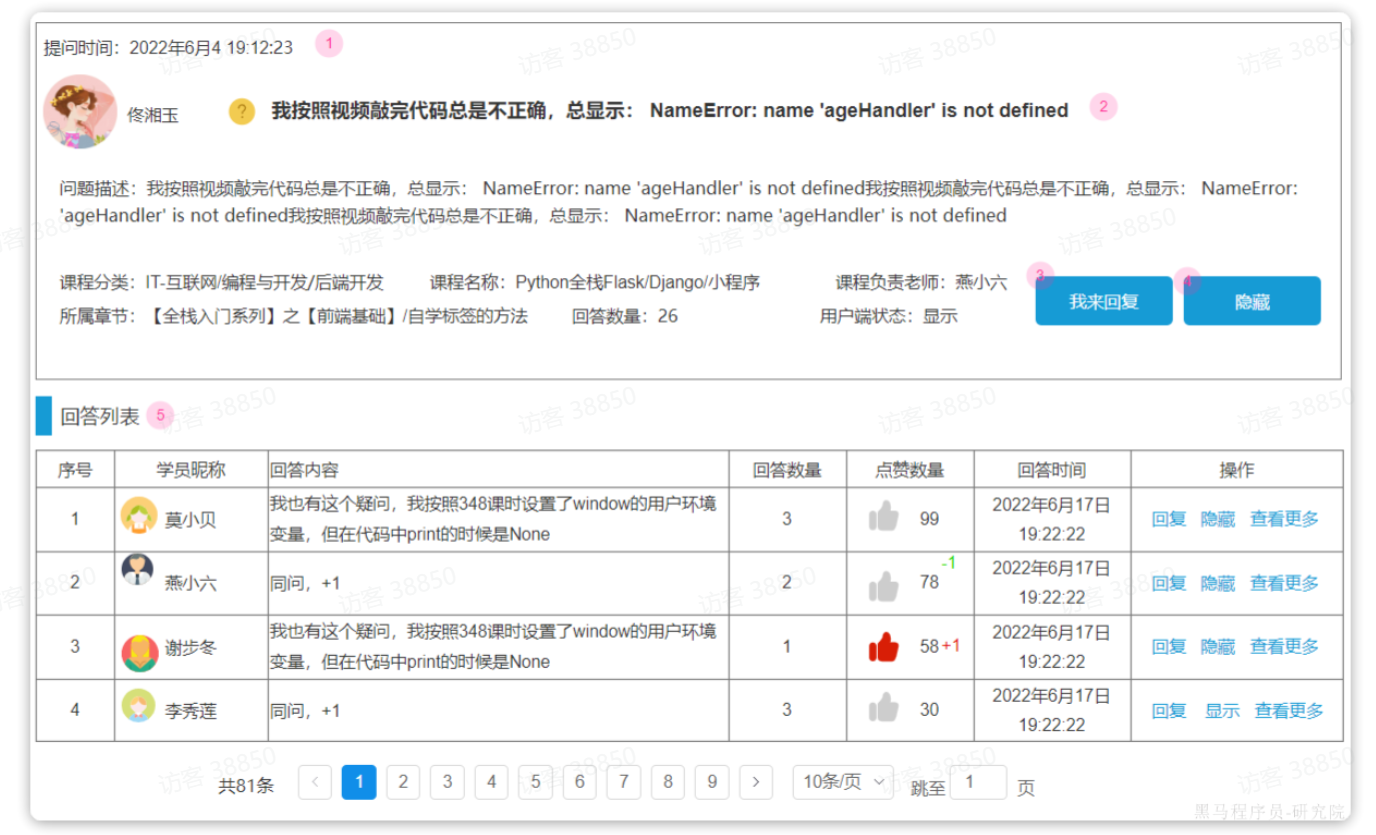
Task: Click 莫小贝's avatar in row 1
Action: 138,517
